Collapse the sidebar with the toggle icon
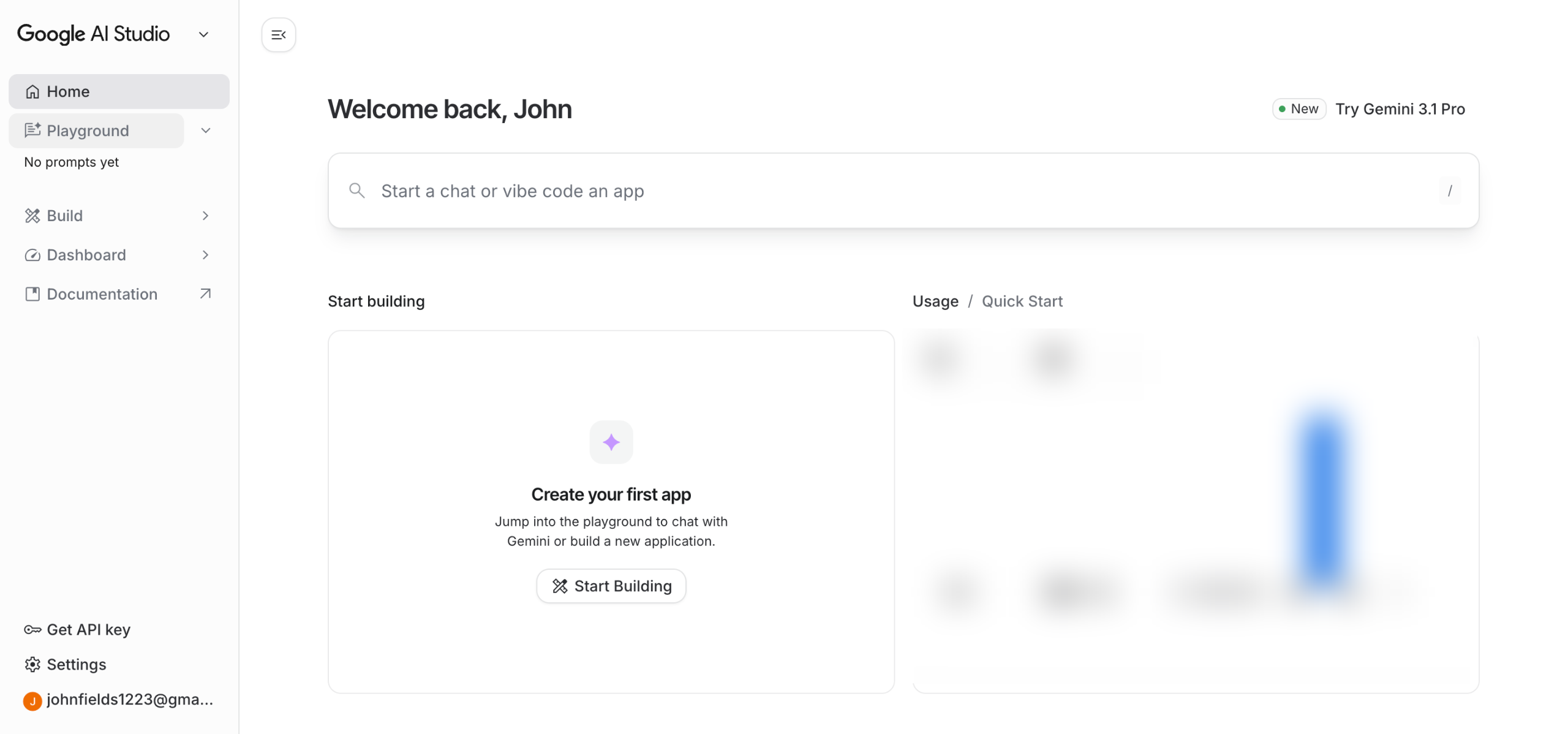Image resolution: width=1568 pixels, height=734 pixels. 278,35
